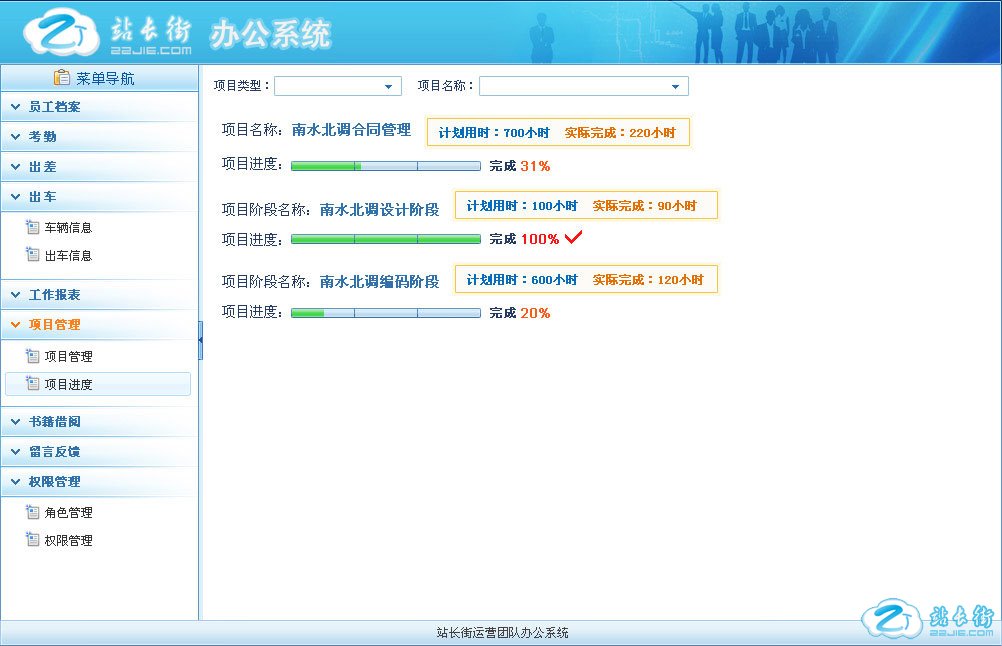Screen dimensions: 1002x646
Task: Click the 菜单导航 clipboard icon
Action: pos(62,78)
